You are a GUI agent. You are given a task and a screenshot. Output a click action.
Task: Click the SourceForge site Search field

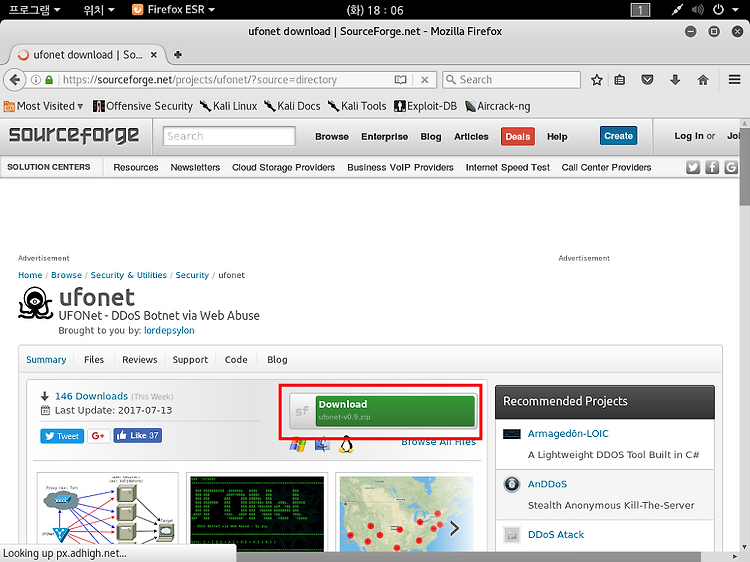(229, 136)
